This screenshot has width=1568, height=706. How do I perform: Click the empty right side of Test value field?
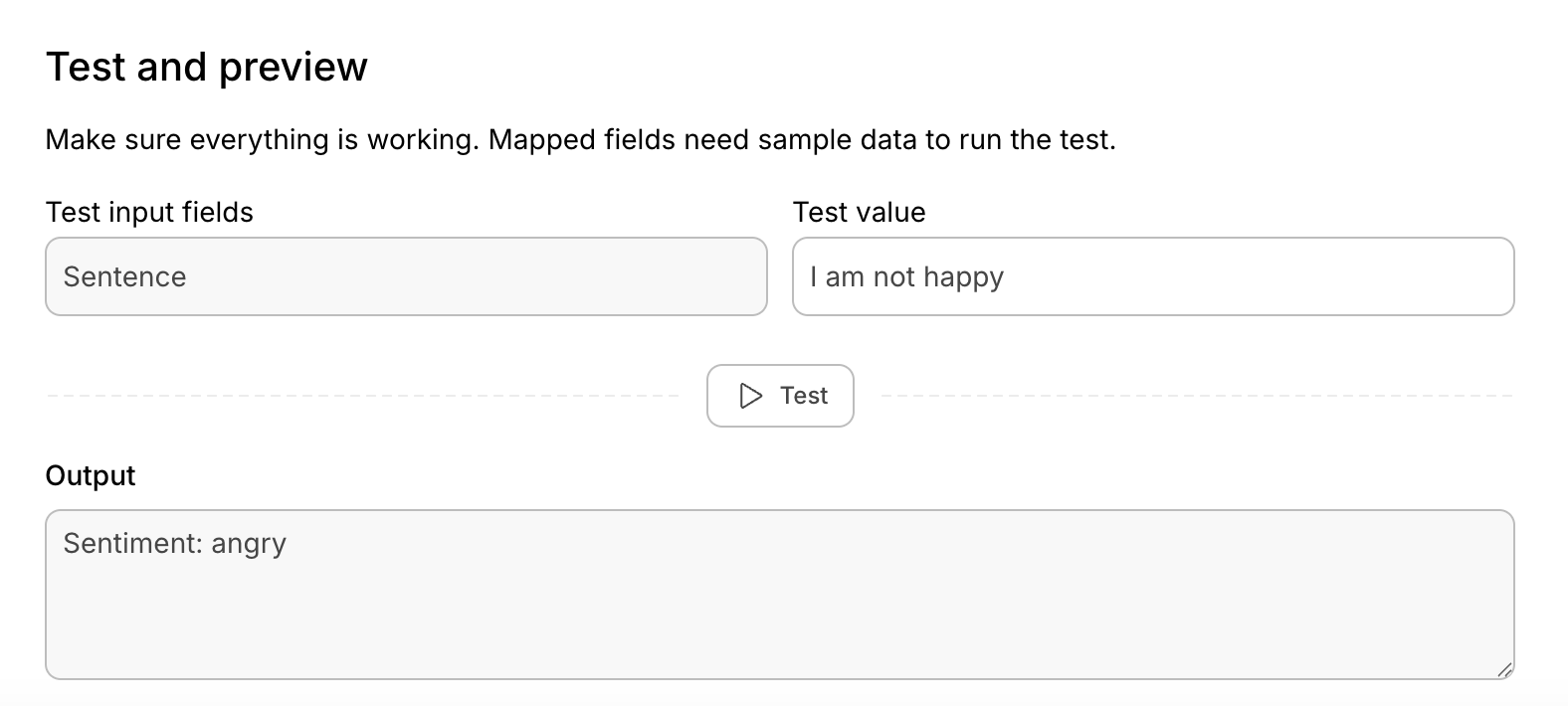coord(1343,276)
